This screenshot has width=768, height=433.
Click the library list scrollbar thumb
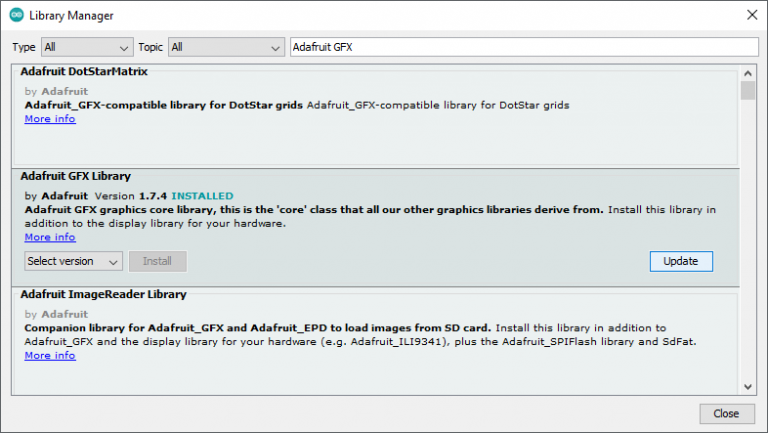(747, 91)
